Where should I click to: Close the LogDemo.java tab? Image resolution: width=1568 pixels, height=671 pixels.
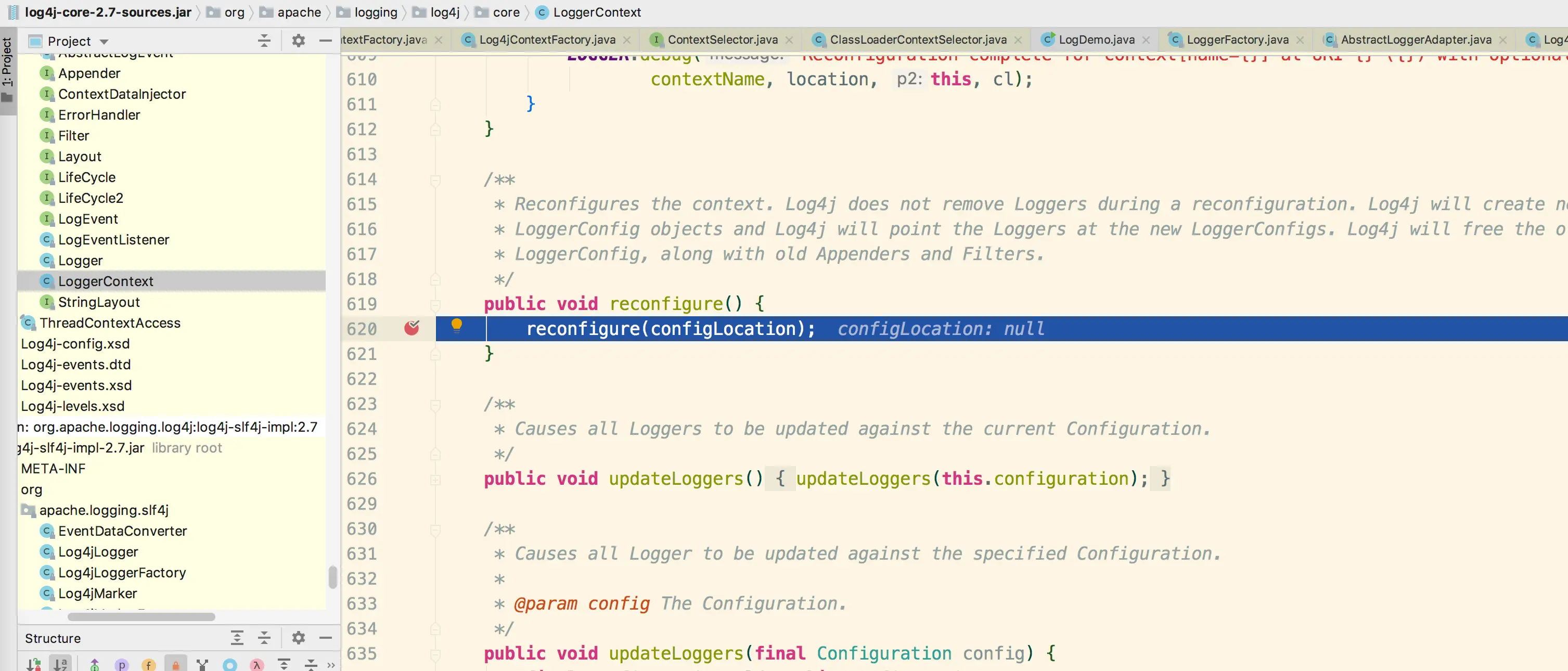[x=1146, y=40]
